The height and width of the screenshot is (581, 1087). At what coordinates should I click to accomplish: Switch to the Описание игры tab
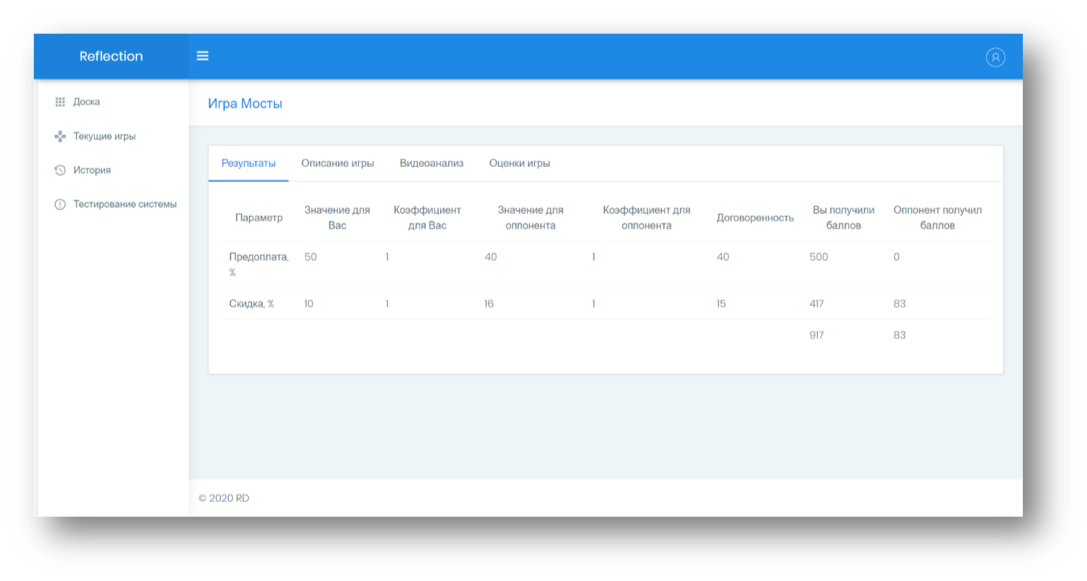(338, 164)
